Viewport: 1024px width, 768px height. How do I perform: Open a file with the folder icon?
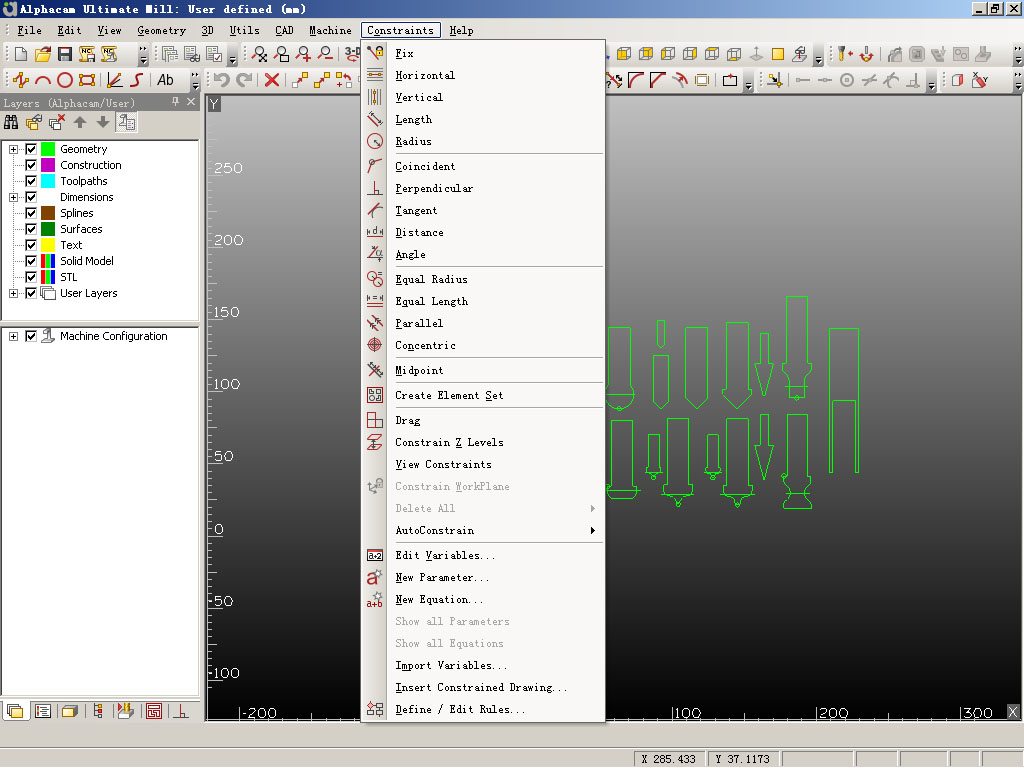click(x=43, y=54)
